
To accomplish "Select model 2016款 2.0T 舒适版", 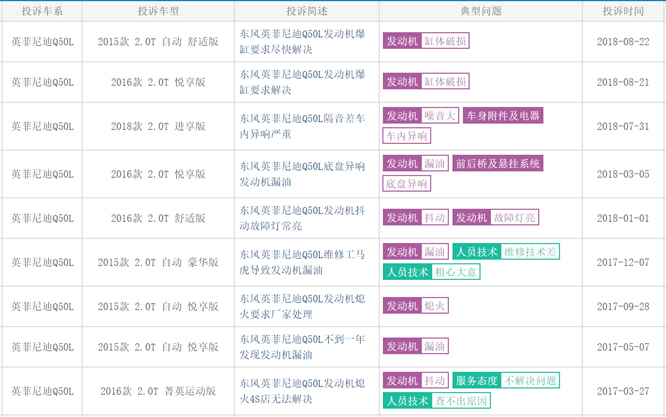I will click(158, 218).
